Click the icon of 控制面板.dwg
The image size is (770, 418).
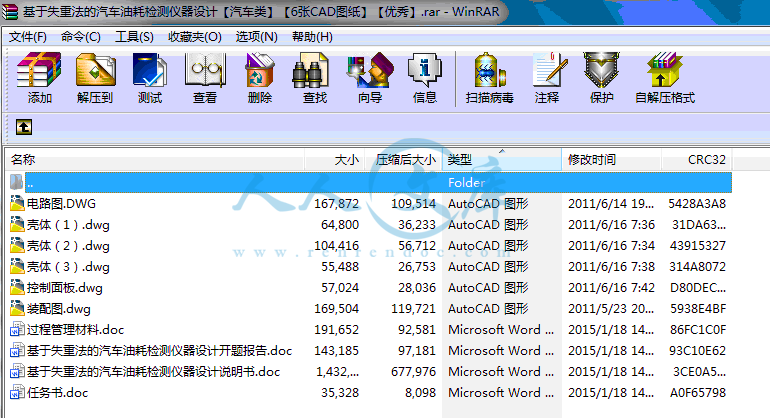(x=17, y=287)
